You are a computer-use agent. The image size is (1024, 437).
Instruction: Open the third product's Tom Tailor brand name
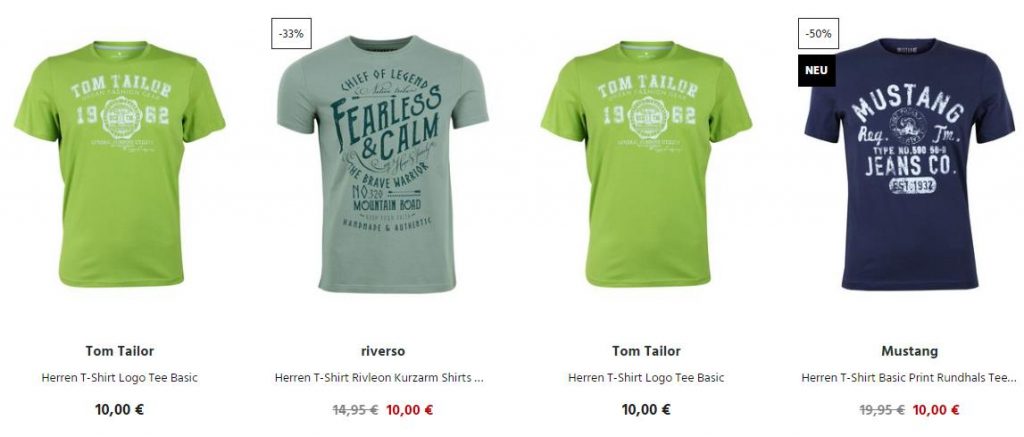click(x=647, y=351)
